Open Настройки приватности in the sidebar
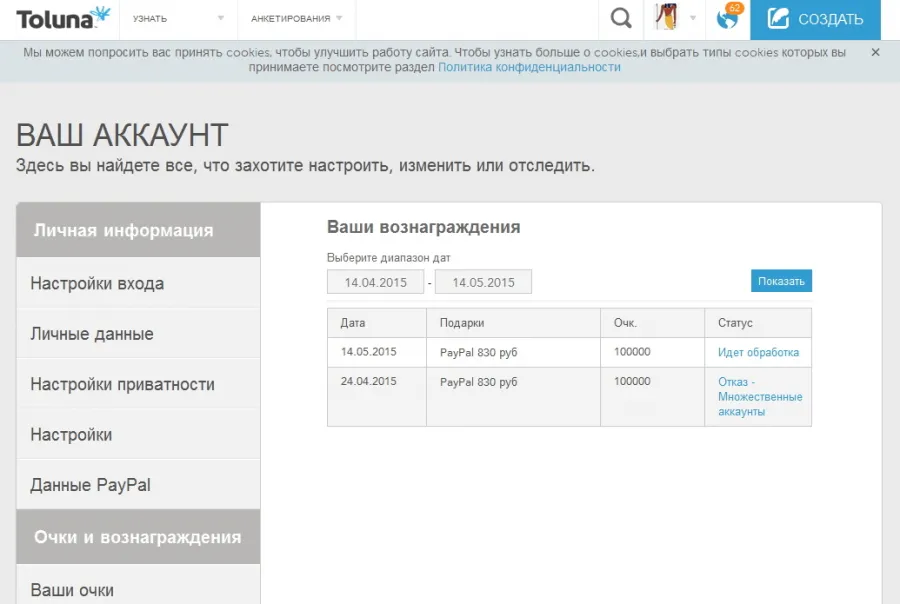 tap(138, 384)
